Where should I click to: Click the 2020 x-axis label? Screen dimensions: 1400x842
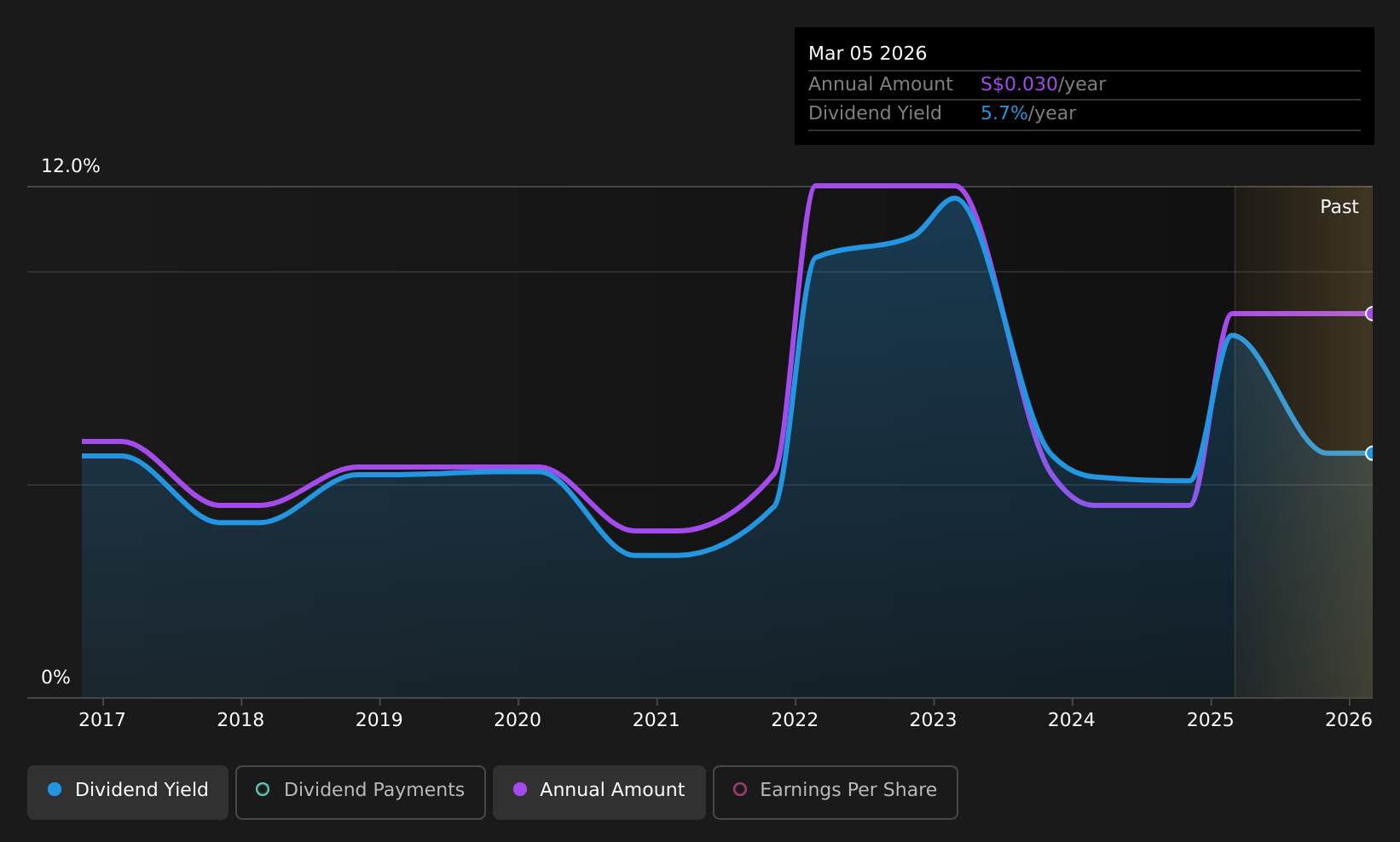[x=518, y=720]
